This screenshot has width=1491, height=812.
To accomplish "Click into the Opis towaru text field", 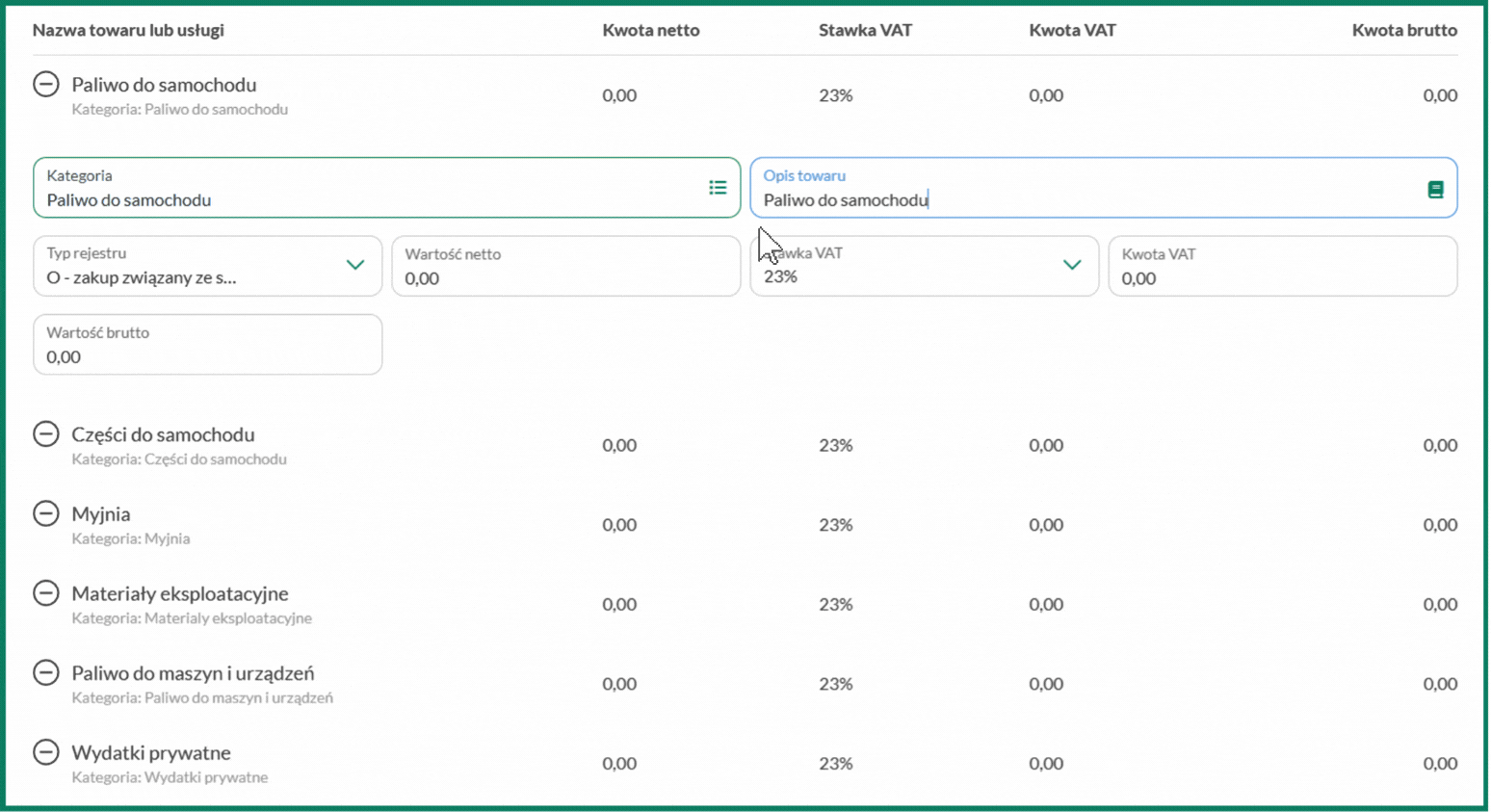I will pos(1103,188).
